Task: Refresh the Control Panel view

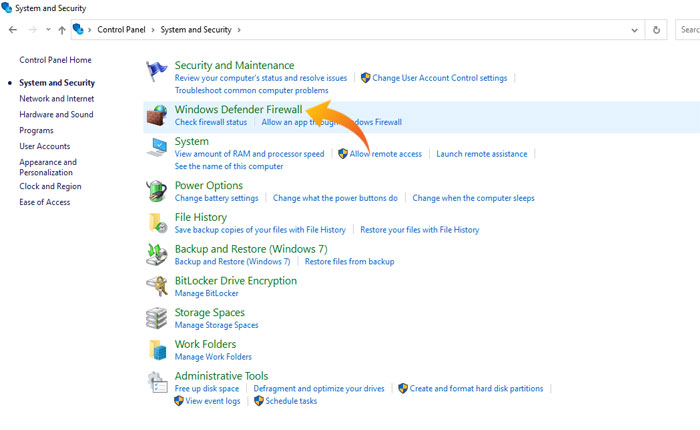Action: tap(656, 30)
